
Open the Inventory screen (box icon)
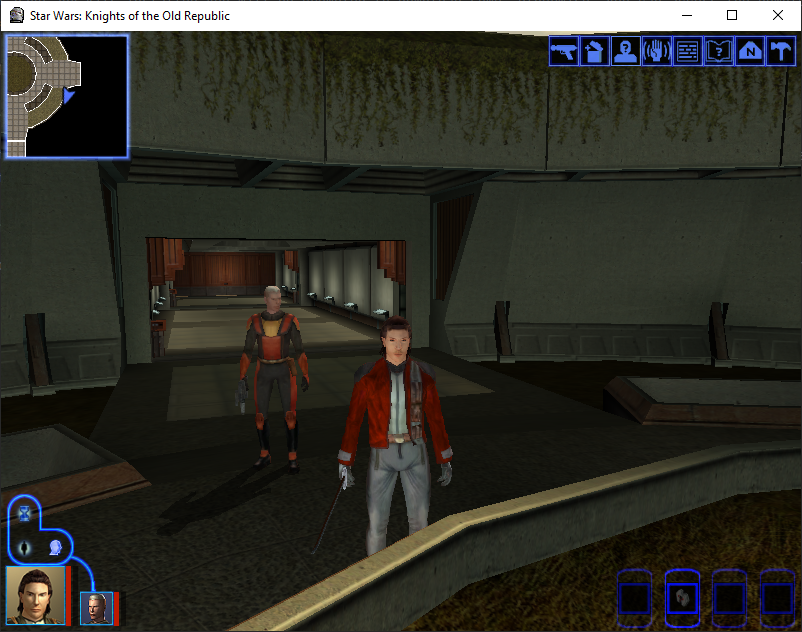595,51
